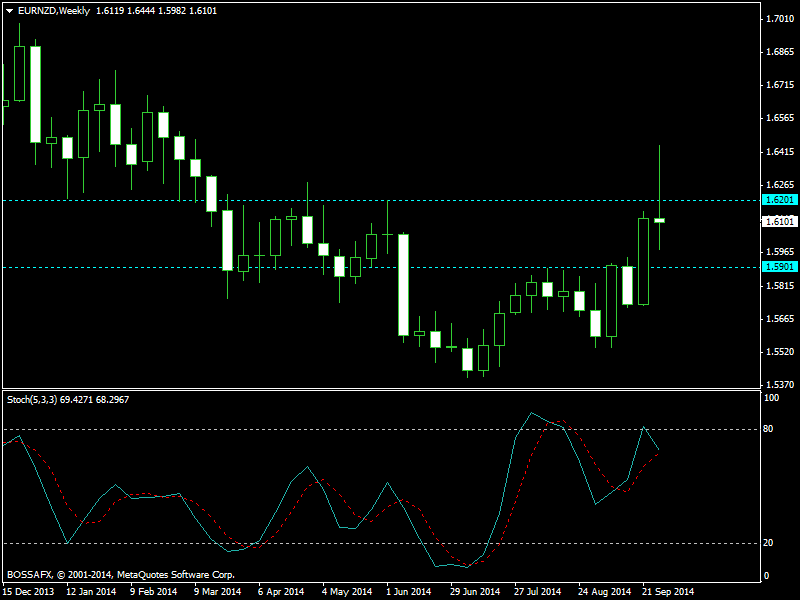Select the latest weekly candle body
800x600 pixels.
pos(659,220)
